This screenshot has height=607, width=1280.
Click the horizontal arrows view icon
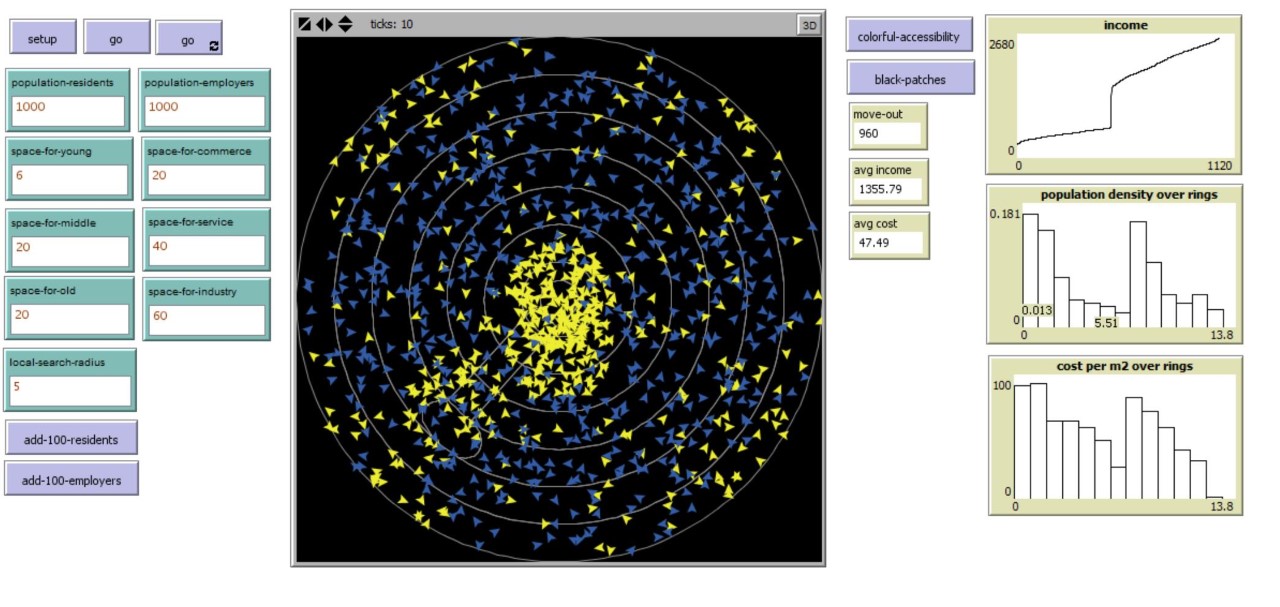[x=324, y=24]
